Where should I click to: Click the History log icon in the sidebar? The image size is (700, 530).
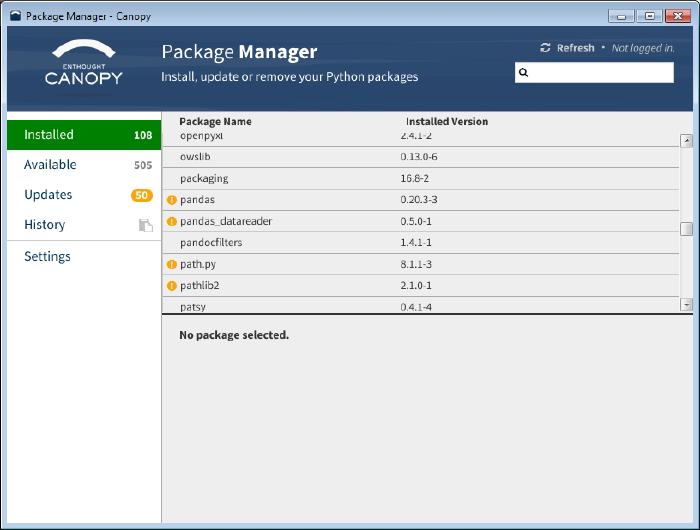pos(146,225)
